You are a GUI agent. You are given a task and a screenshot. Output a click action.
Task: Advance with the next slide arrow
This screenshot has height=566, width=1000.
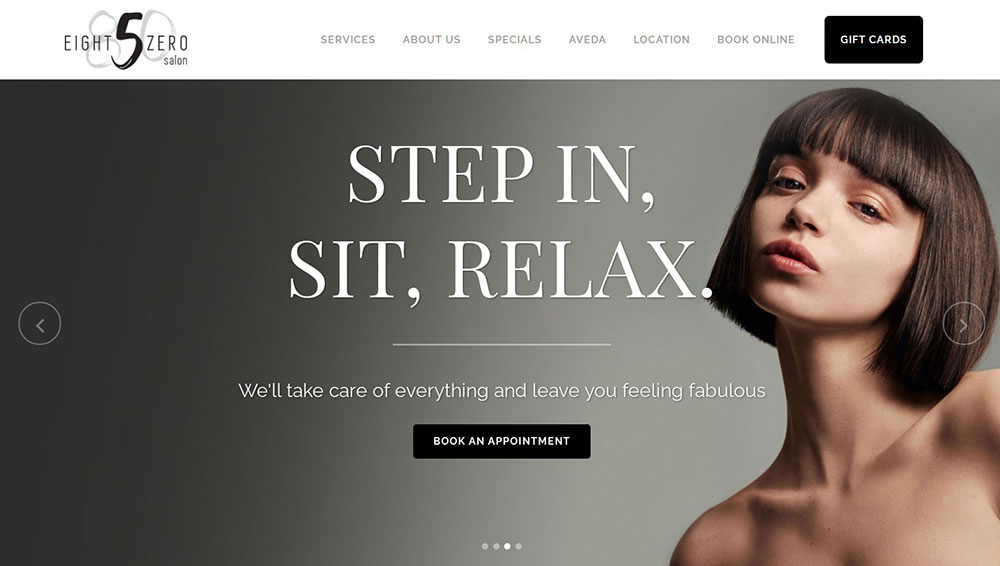click(x=964, y=324)
